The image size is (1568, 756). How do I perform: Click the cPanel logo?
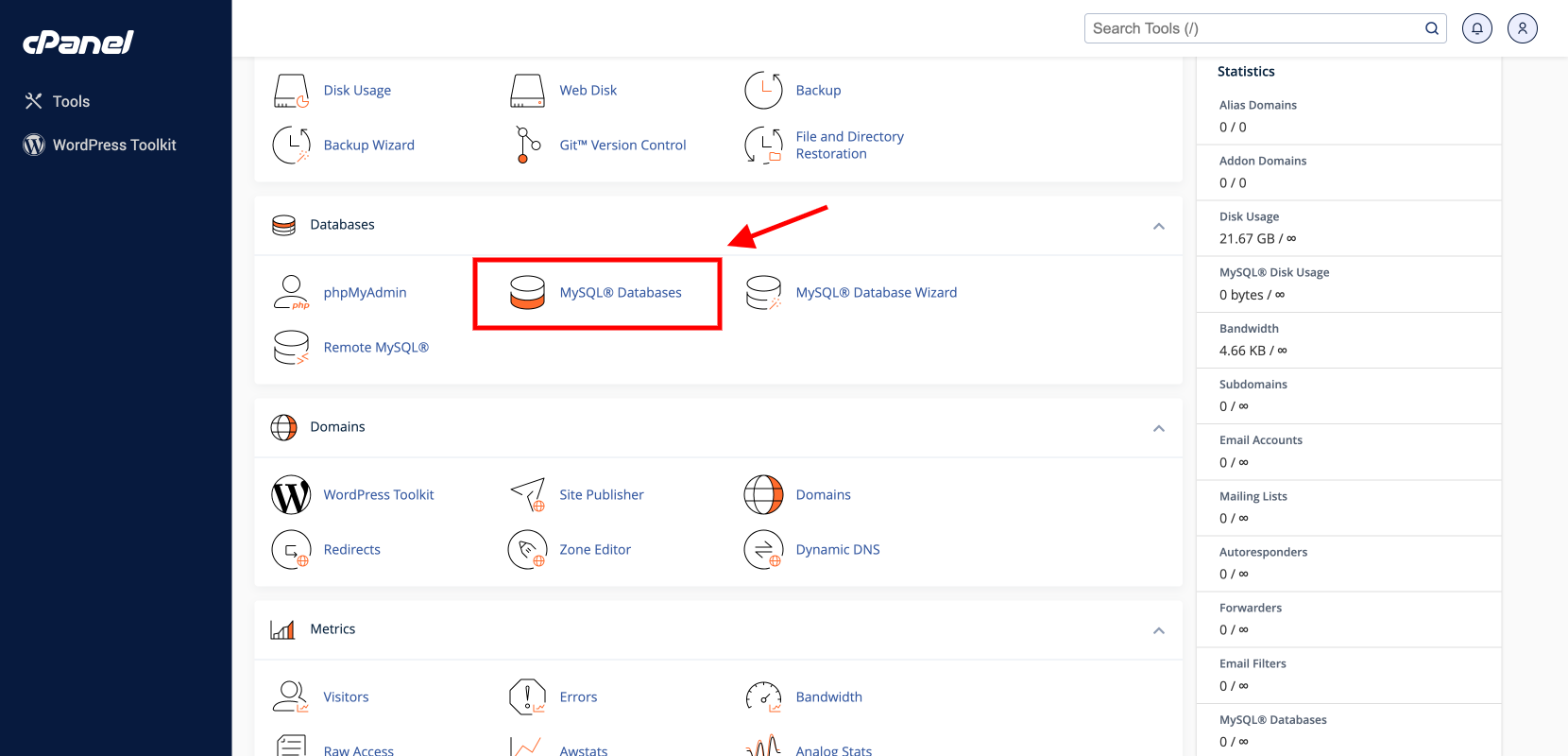[x=78, y=43]
